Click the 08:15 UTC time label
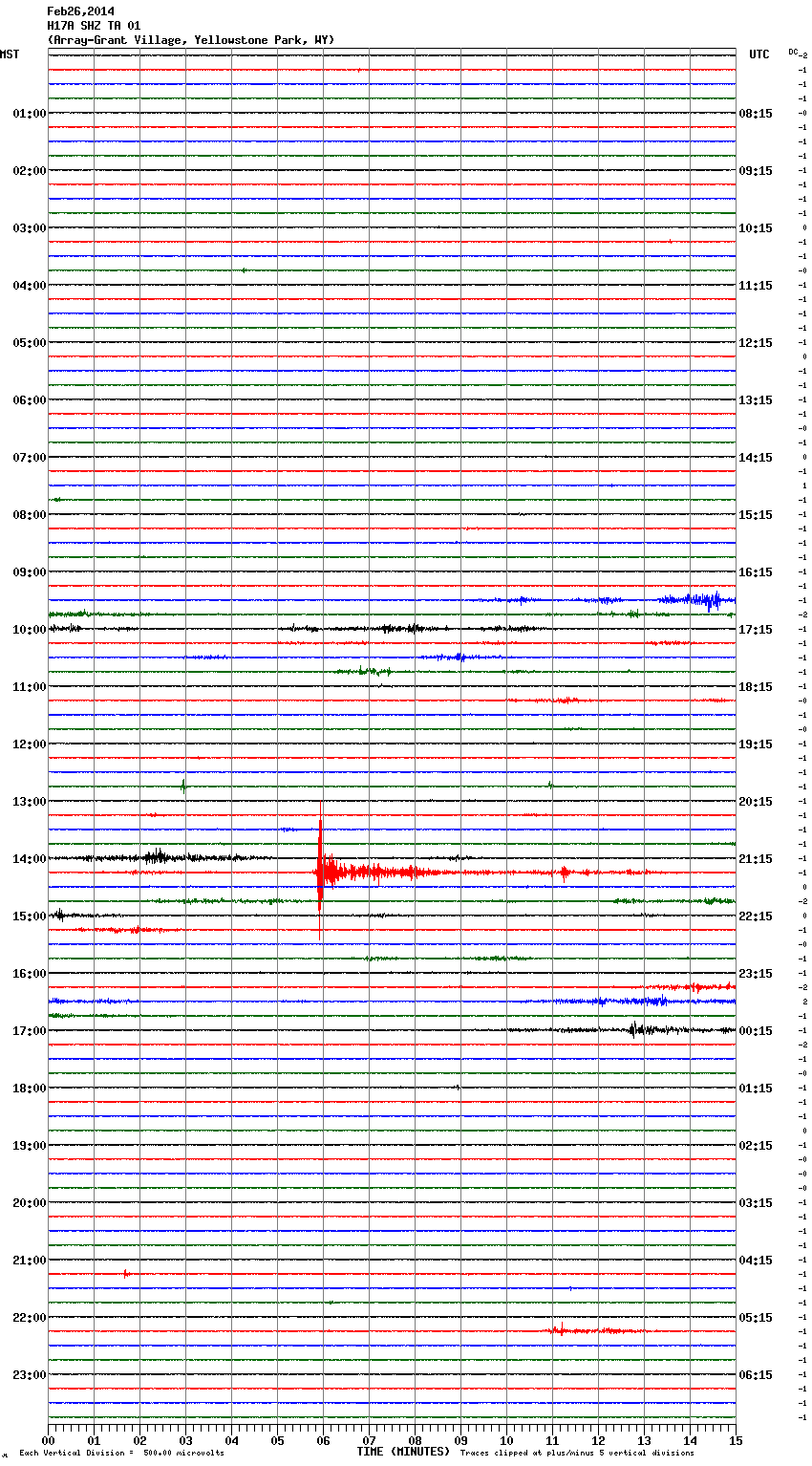This screenshot has width=812, height=1466. 756,113
